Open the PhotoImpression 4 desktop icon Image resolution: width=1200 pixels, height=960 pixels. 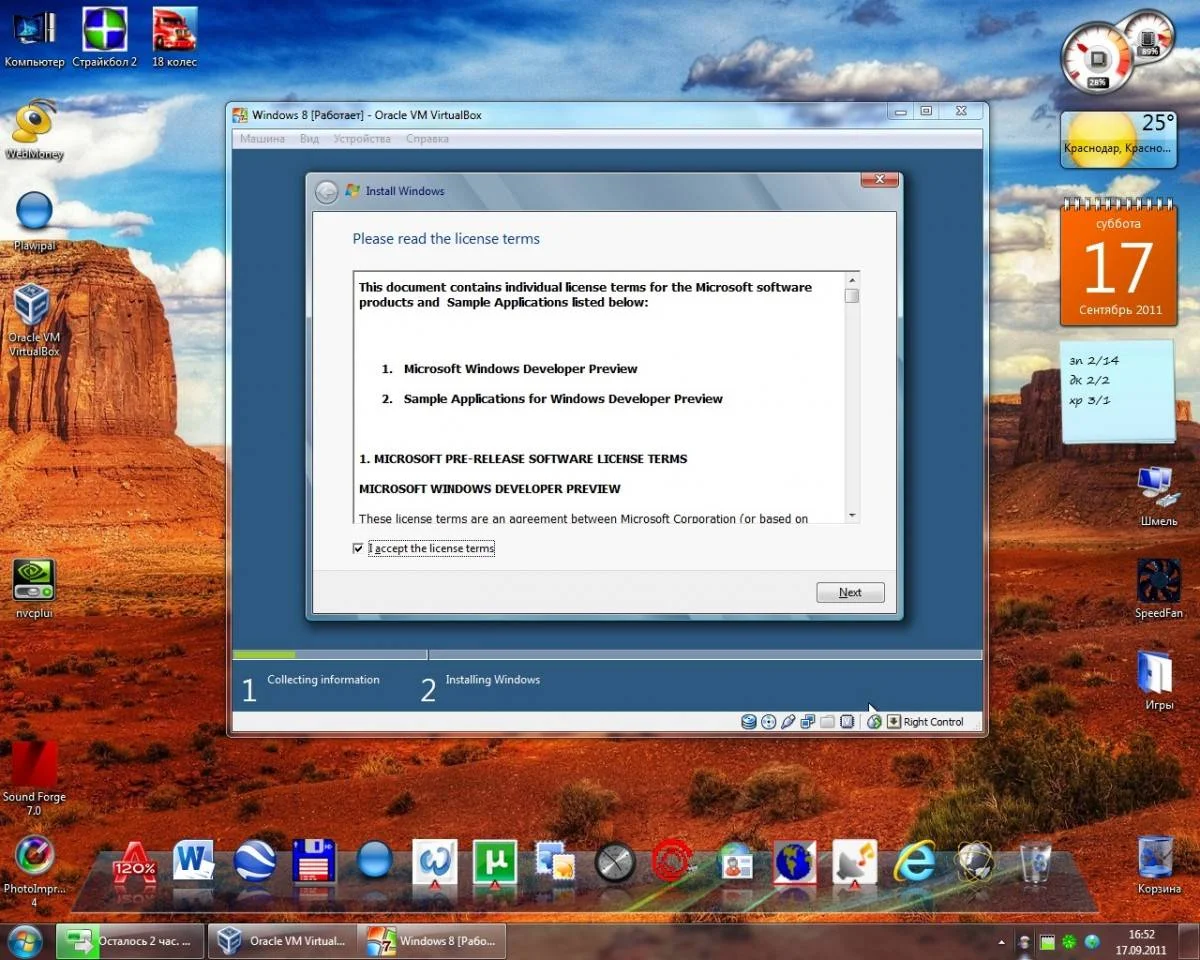[34, 870]
